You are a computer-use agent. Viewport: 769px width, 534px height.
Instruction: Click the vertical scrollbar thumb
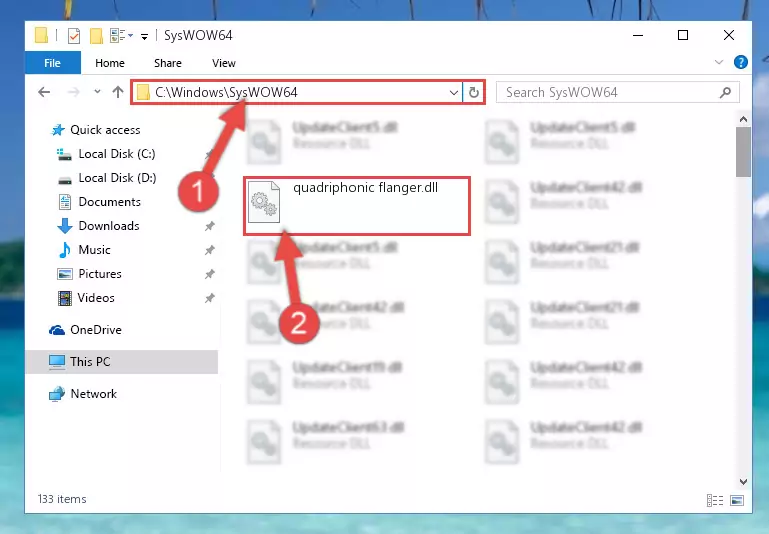click(x=743, y=152)
